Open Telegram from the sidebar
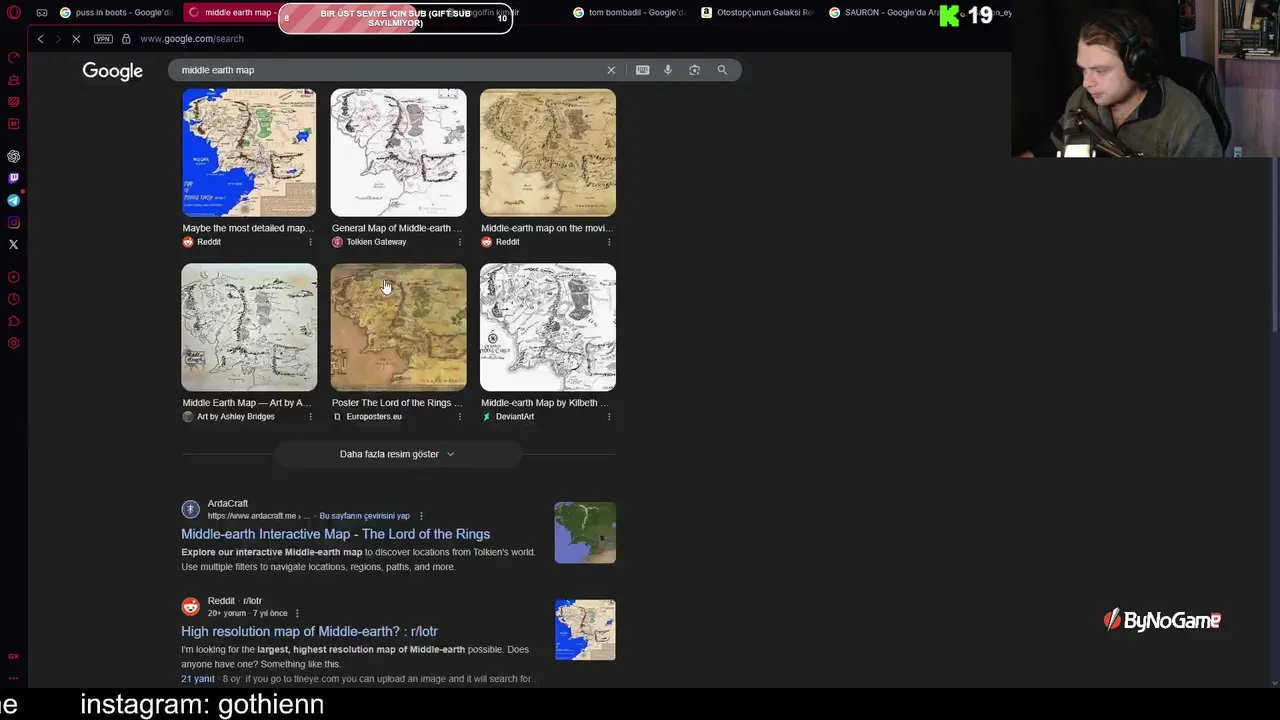The width and height of the screenshot is (1280, 720). [x=14, y=201]
